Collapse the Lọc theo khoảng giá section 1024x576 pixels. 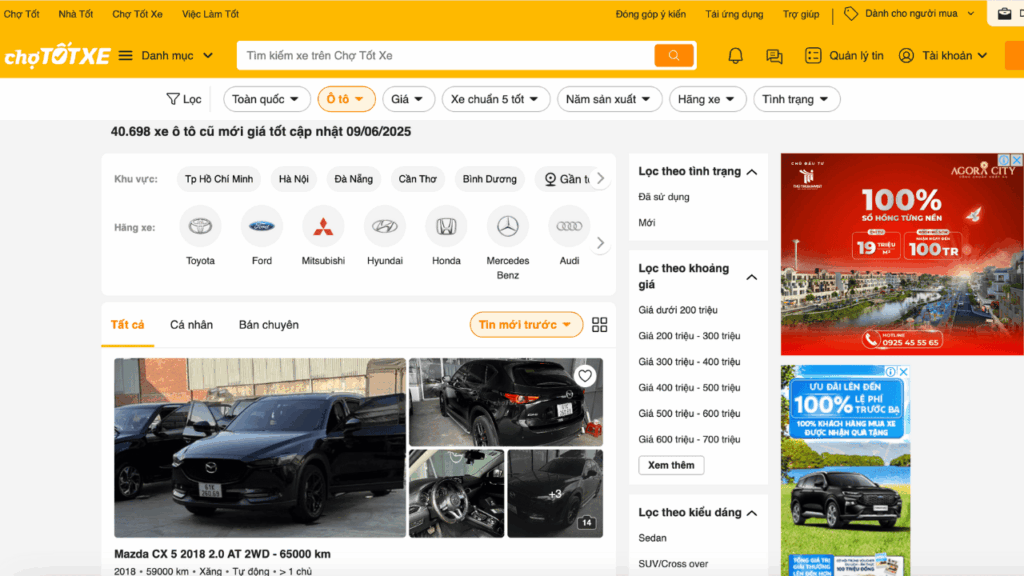coord(752,277)
